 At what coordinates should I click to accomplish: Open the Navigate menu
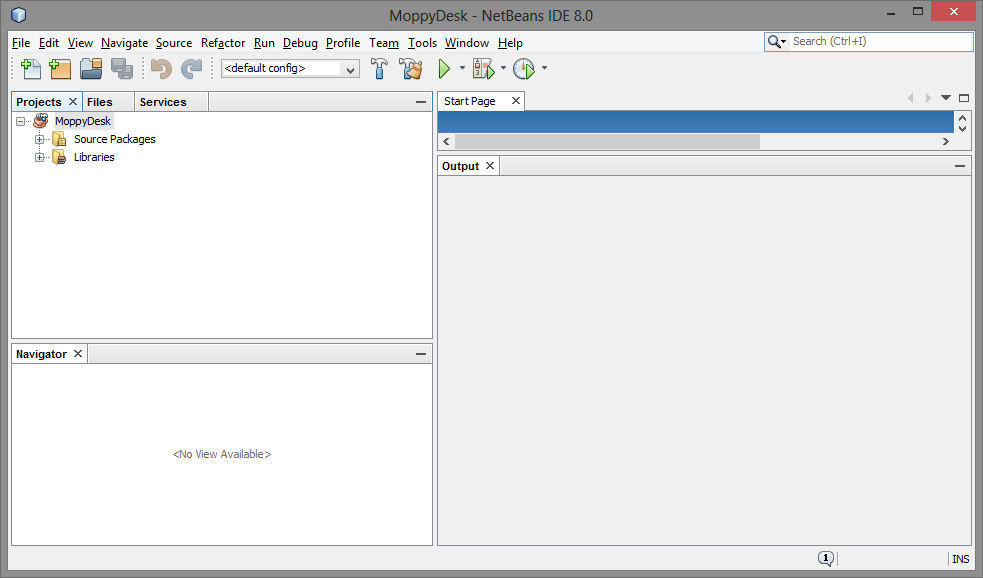(124, 43)
